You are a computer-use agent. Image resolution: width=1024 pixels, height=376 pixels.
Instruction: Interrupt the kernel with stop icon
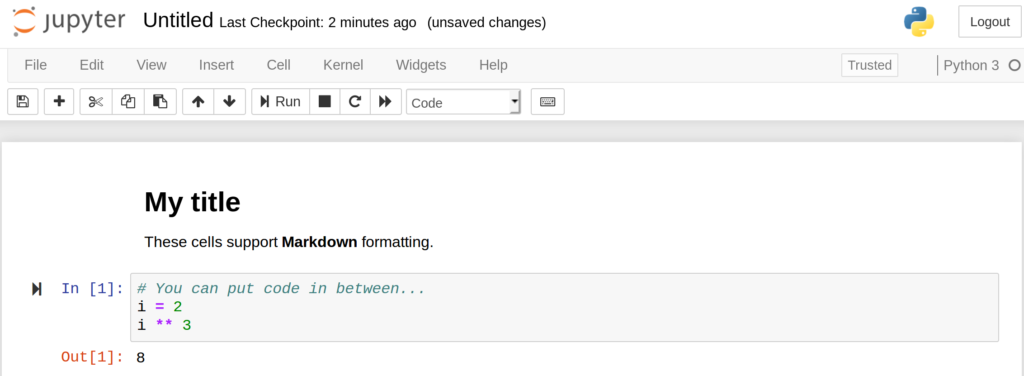[x=325, y=102]
